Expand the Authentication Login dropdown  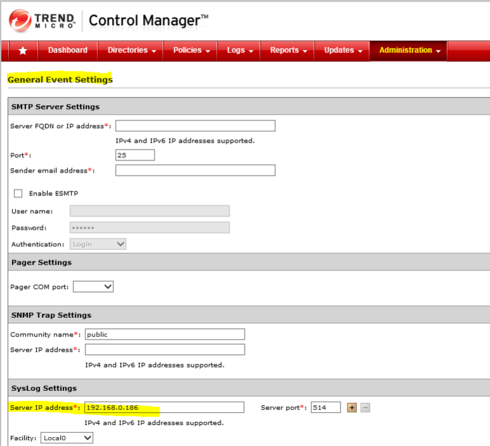click(x=98, y=244)
